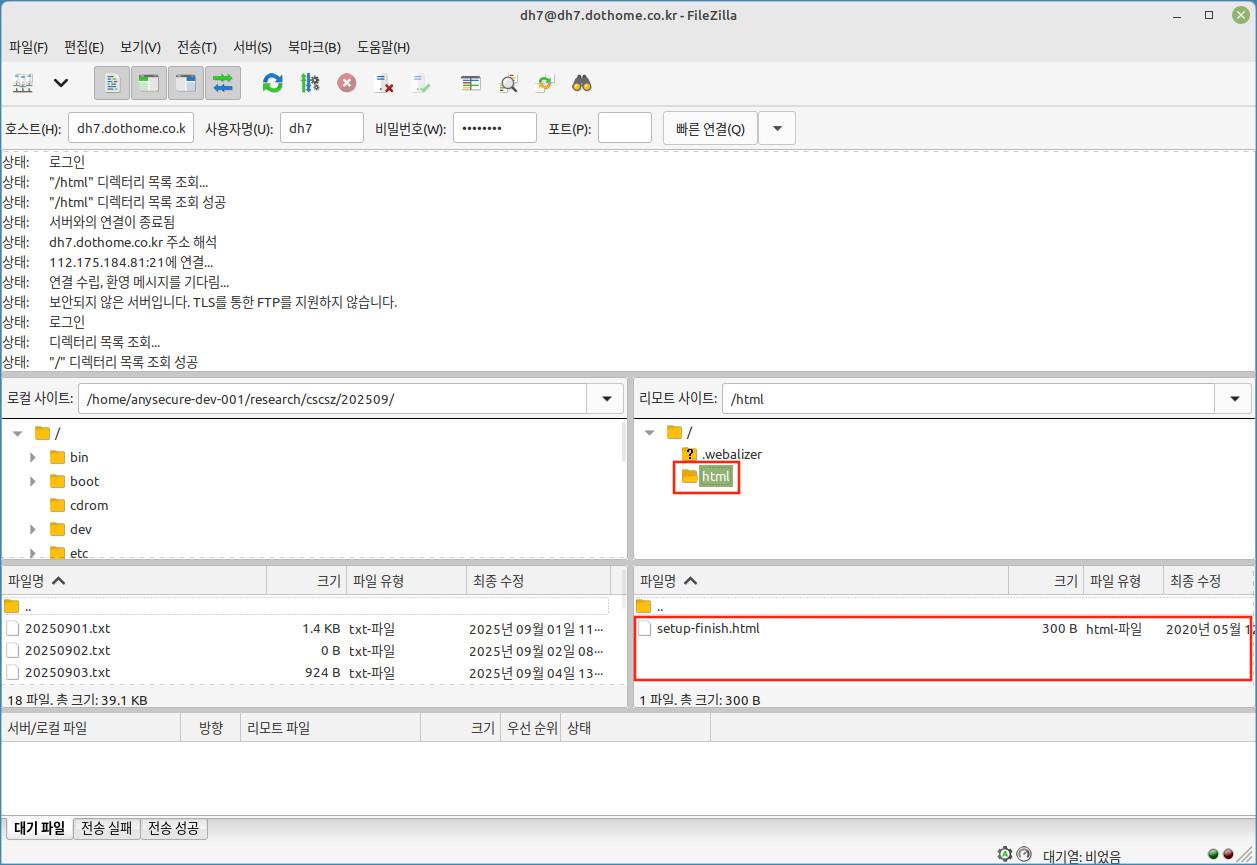
Task: Click the process queue icon
Action: pyautogui.click(x=309, y=83)
